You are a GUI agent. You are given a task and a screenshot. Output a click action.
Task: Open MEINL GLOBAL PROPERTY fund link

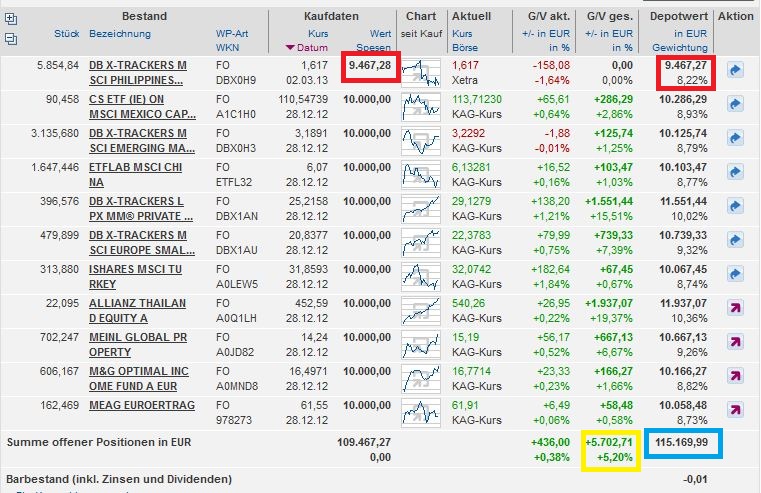(138, 345)
